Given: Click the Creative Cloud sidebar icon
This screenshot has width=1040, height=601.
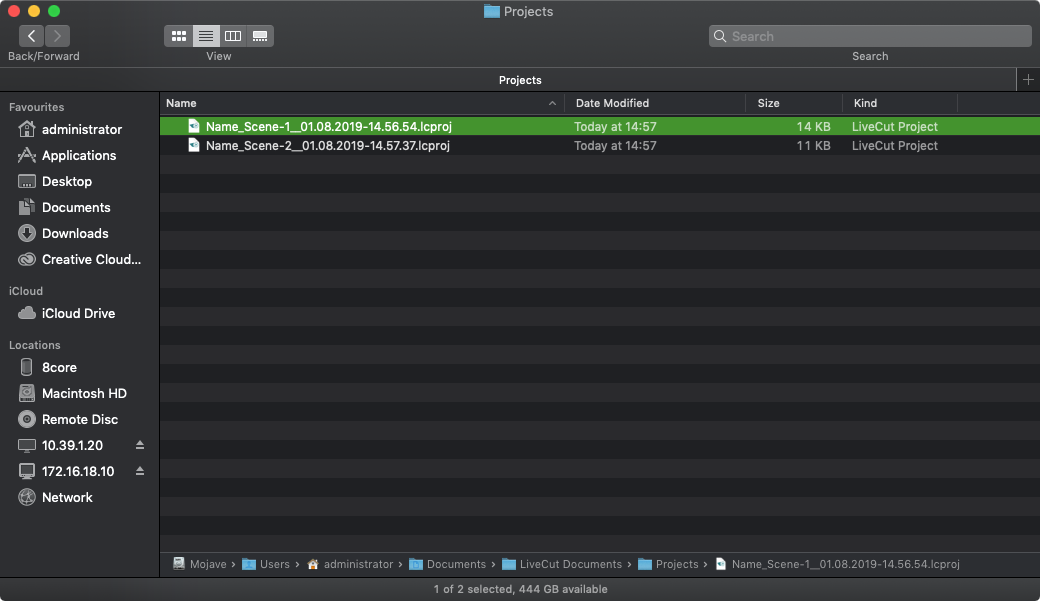Looking at the screenshot, I should [27, 259].
